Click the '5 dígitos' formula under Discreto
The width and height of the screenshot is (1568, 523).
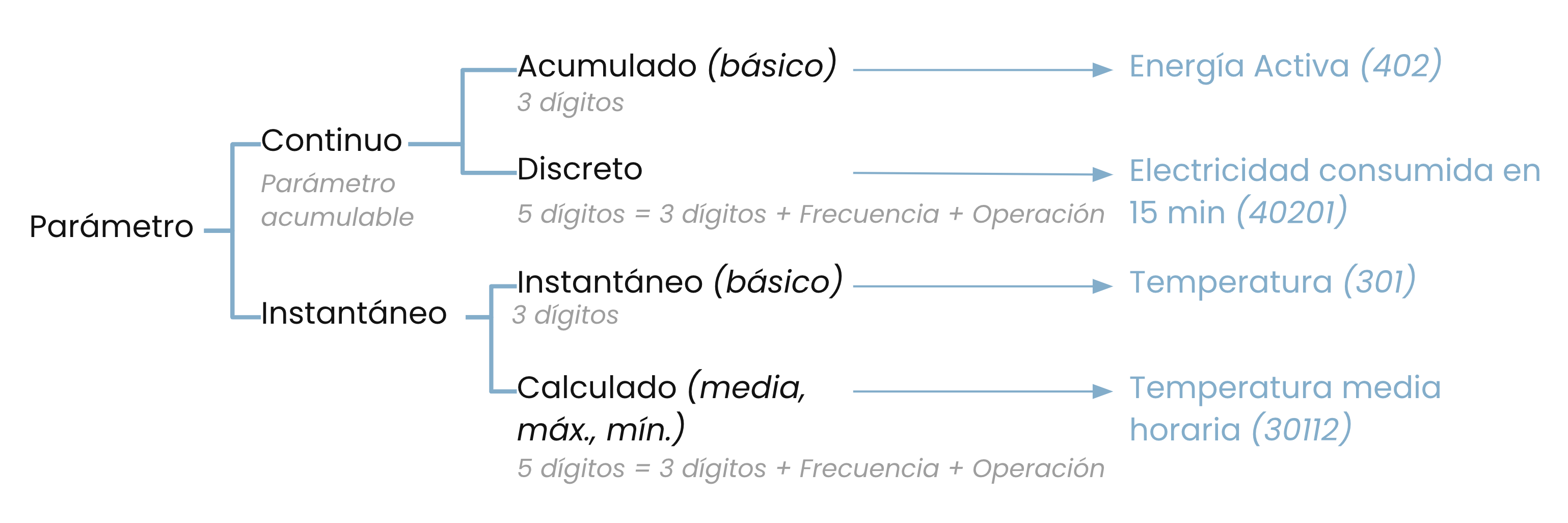coord(811,214)
